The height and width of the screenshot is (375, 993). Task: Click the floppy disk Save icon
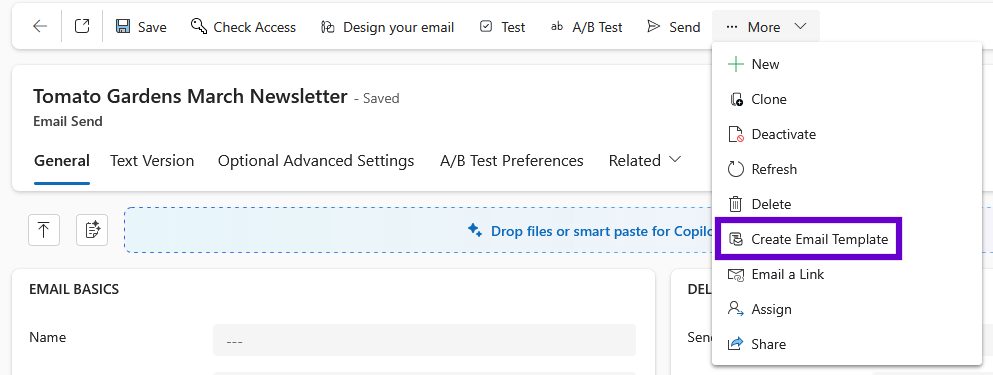click(x=123, y=27)
